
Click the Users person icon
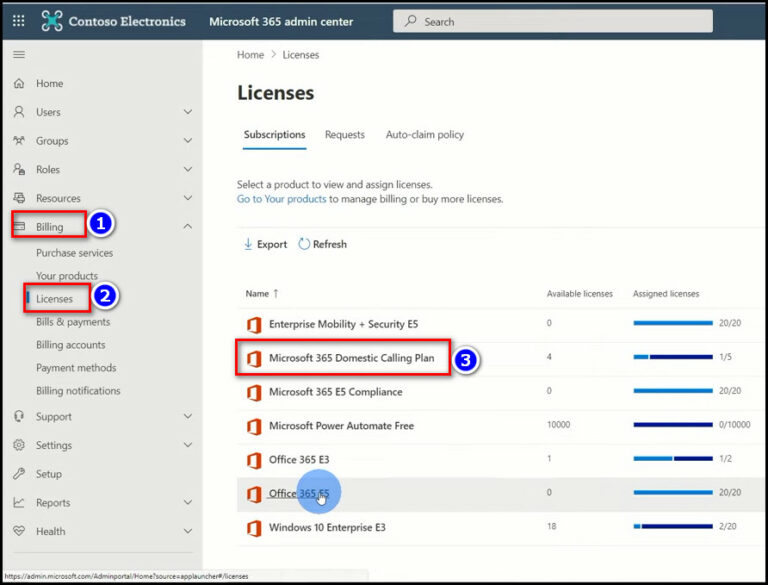pos(19,112)
